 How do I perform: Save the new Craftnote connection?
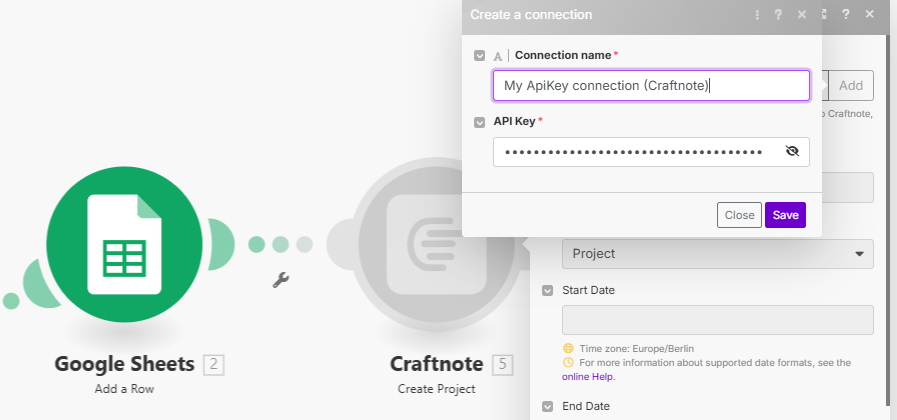click(785, 215)
